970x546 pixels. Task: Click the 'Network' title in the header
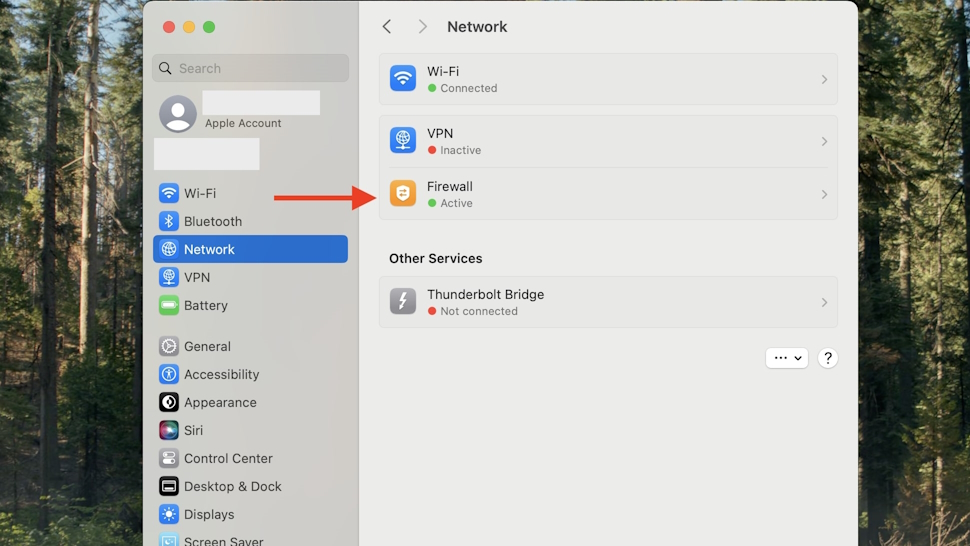477,27
